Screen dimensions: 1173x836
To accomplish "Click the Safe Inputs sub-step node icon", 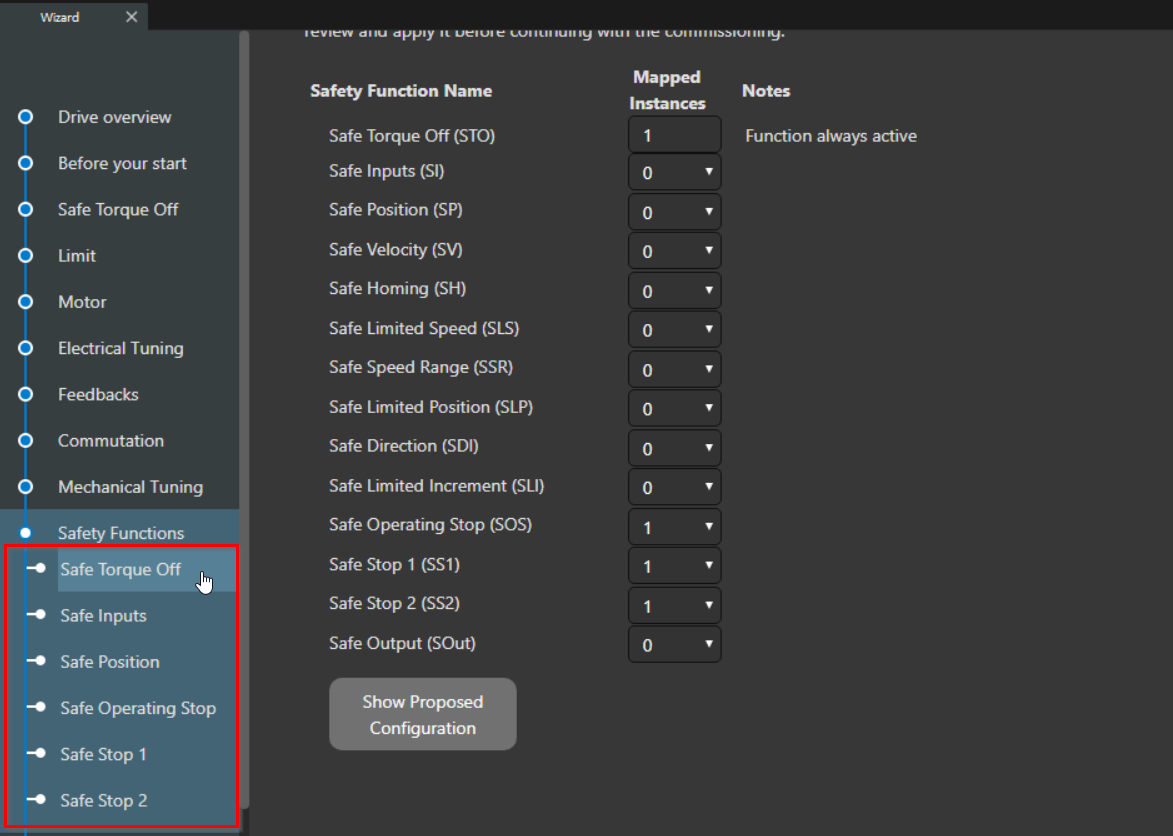I will (x=37, y=615).
